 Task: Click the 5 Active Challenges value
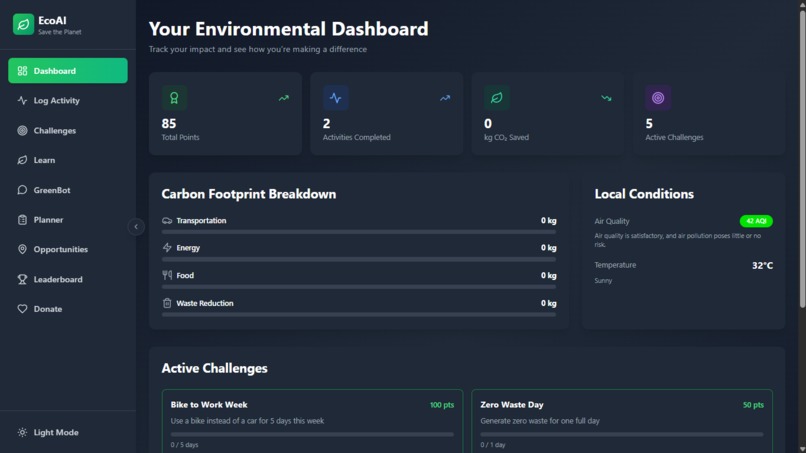point(649,123)
